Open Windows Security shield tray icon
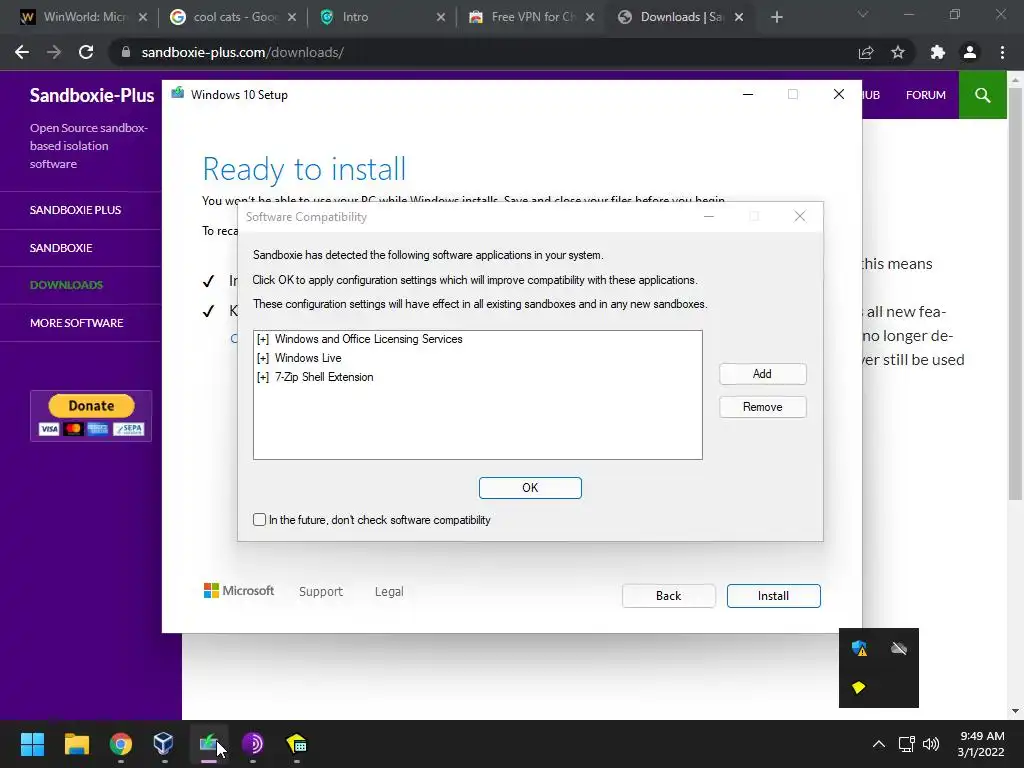The width and height of the screenshot is (1024, 768). [859, 648]
